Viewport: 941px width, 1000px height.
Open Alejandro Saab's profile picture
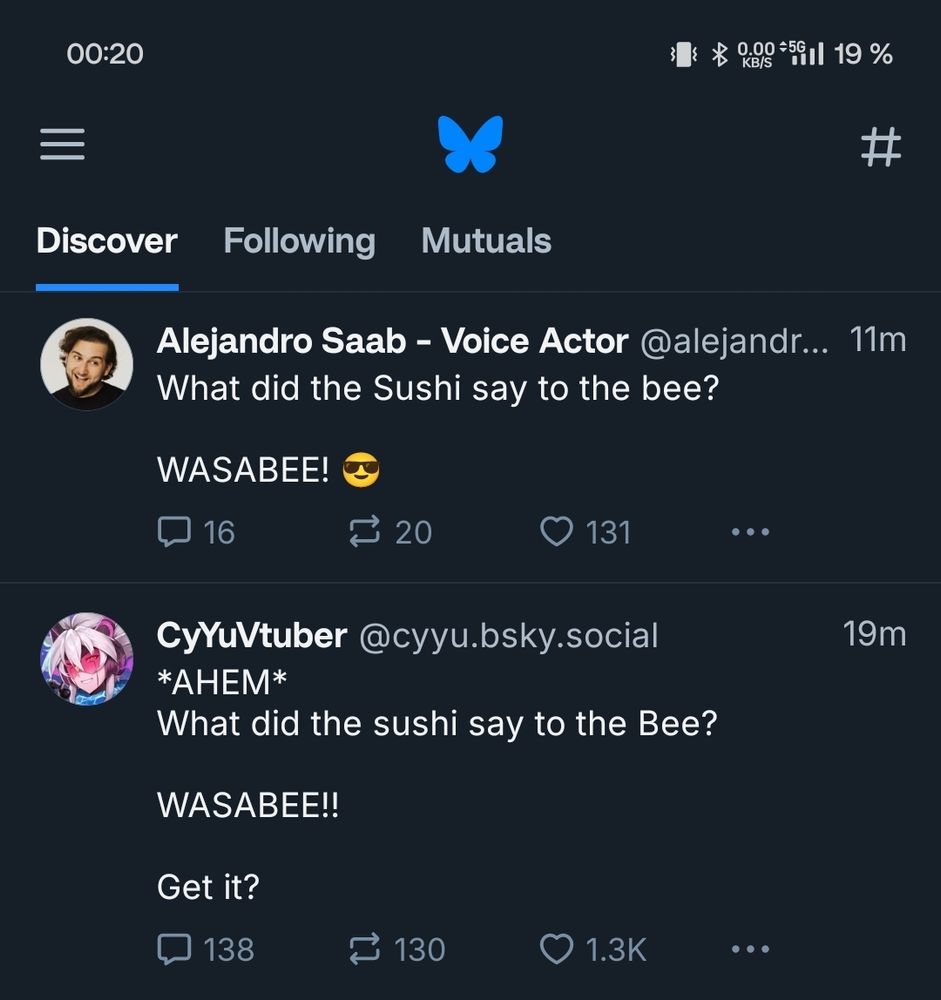coord(86,364)
